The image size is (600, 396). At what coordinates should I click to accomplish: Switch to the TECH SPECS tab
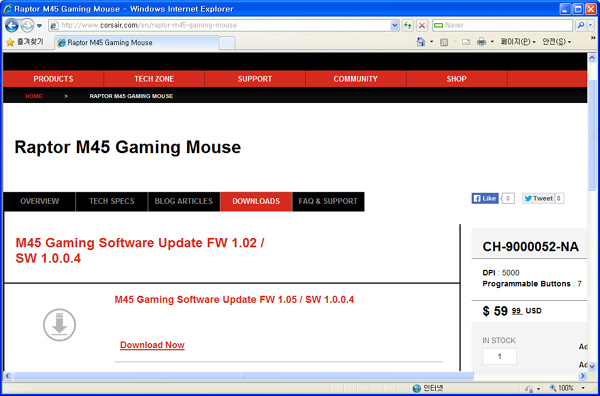(x=112, y=201)
